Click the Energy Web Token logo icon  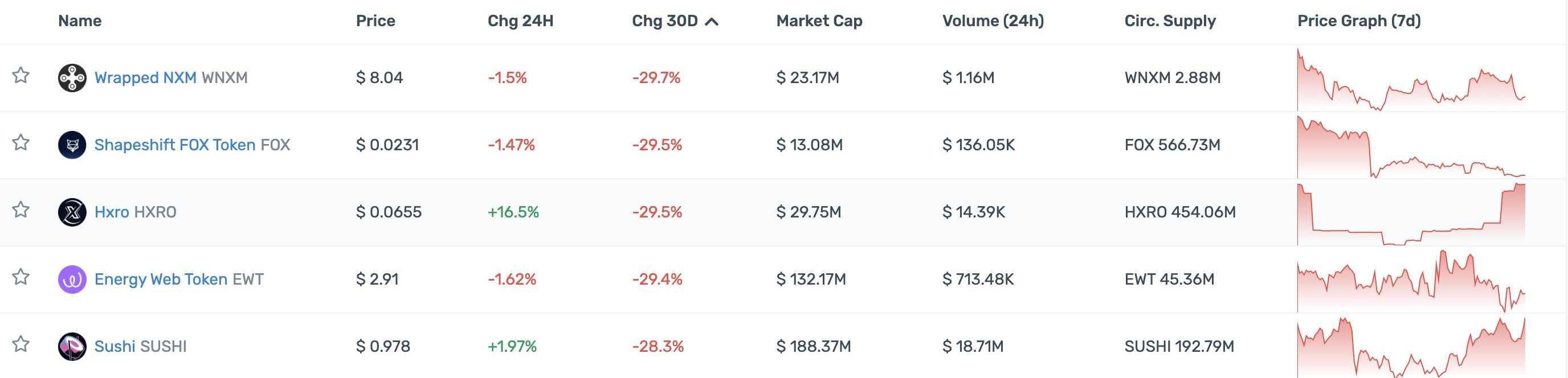tap(72, 280)
